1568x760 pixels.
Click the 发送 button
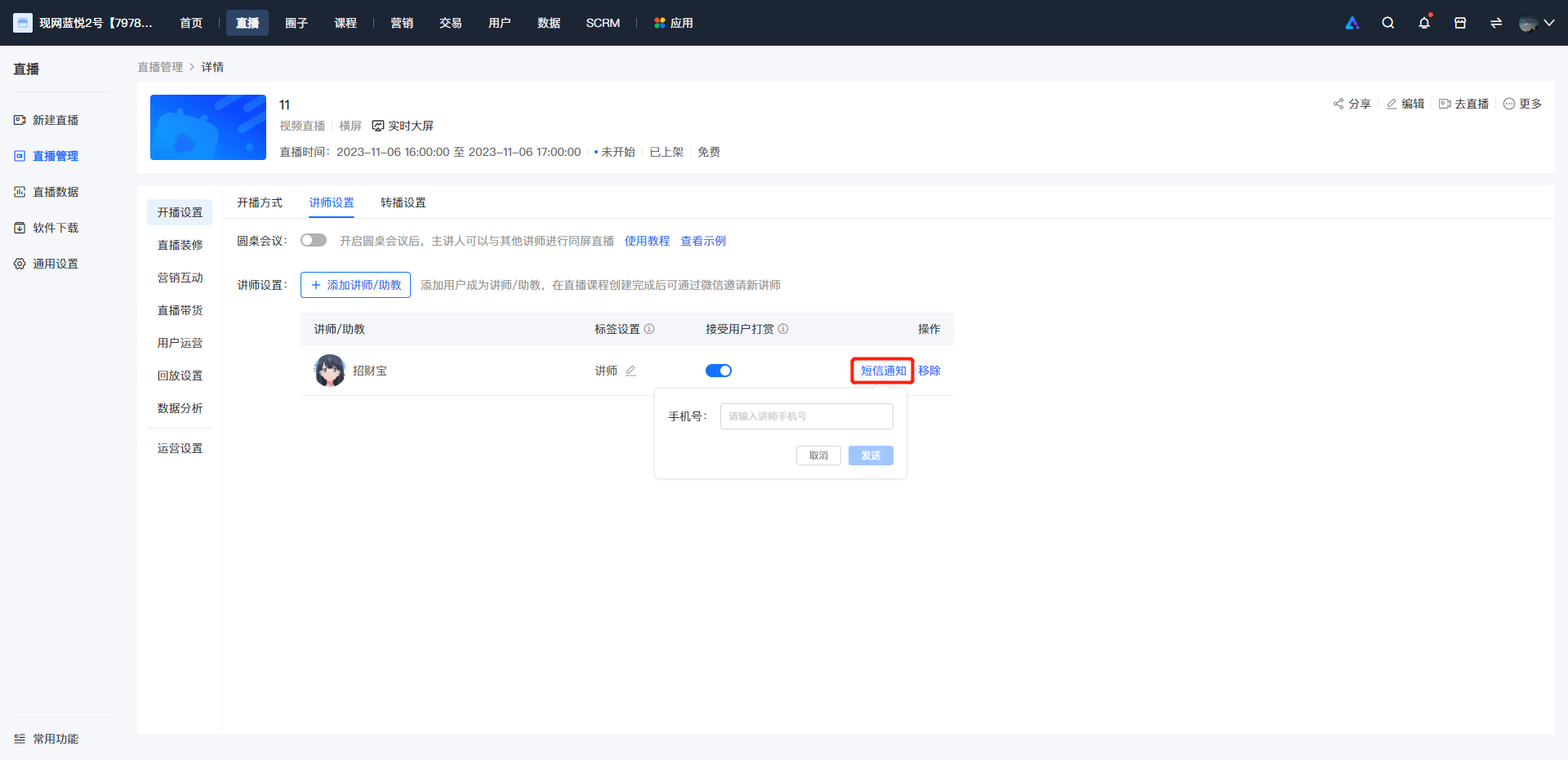click(x=871, y=456)
